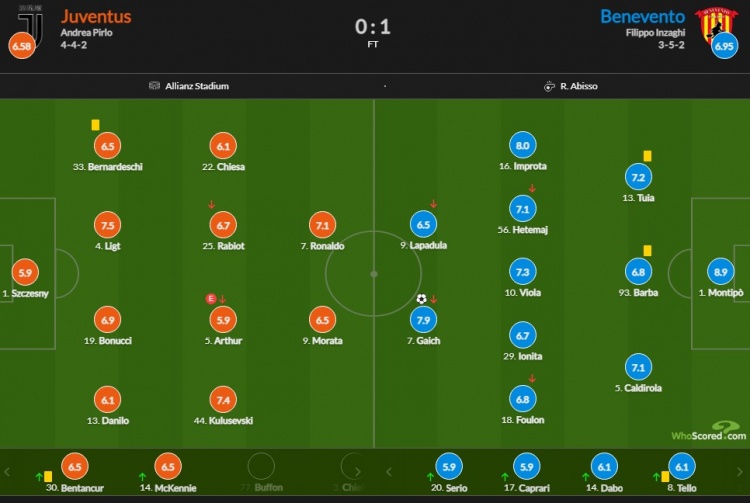Click the stadium icon beside Allianz Stadium
Screen dimensions: 750x503
click(x=154, y=86)
